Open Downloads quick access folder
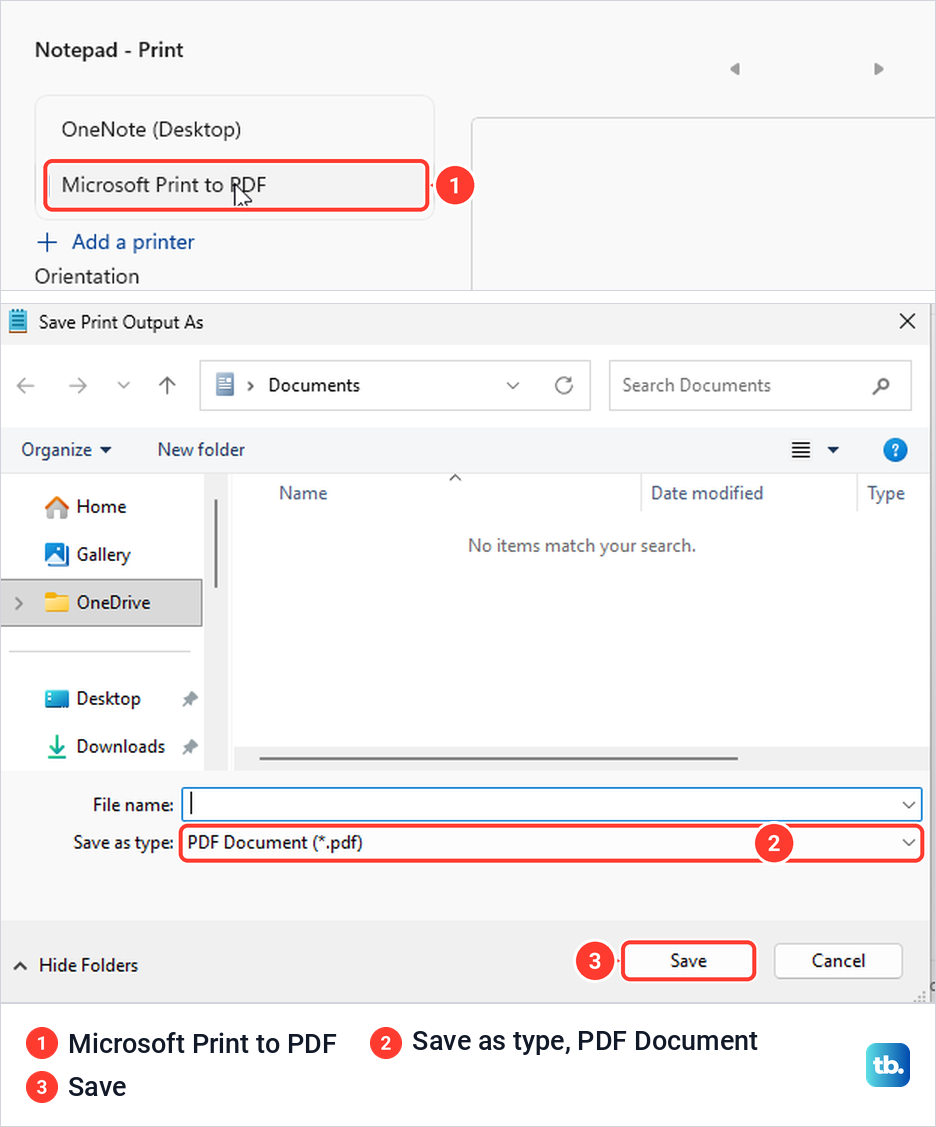This screenshot has height=1127, width=936. (121, 747)
